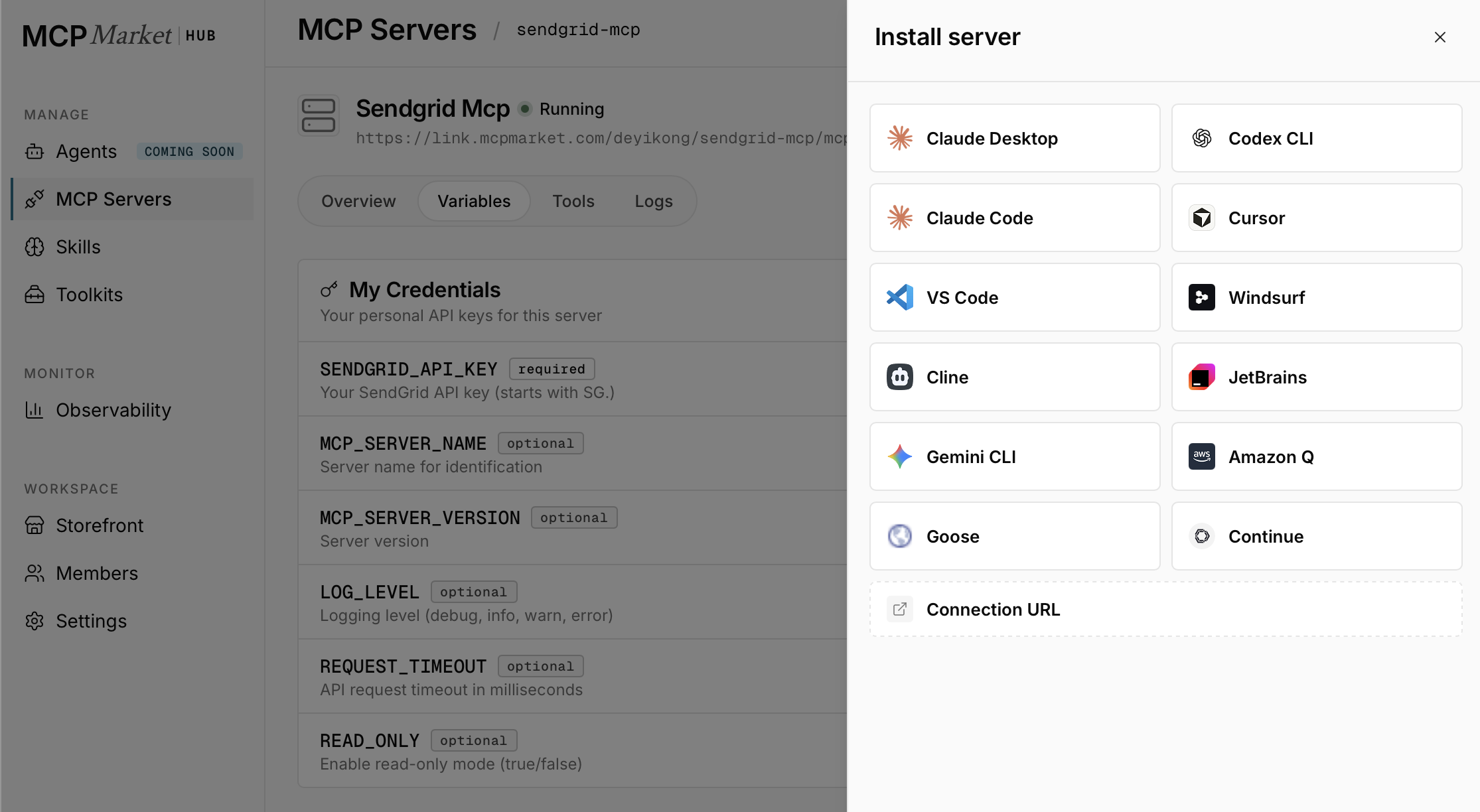Open Settings in the sidebar
The image size is (1480, 812).
132,621
